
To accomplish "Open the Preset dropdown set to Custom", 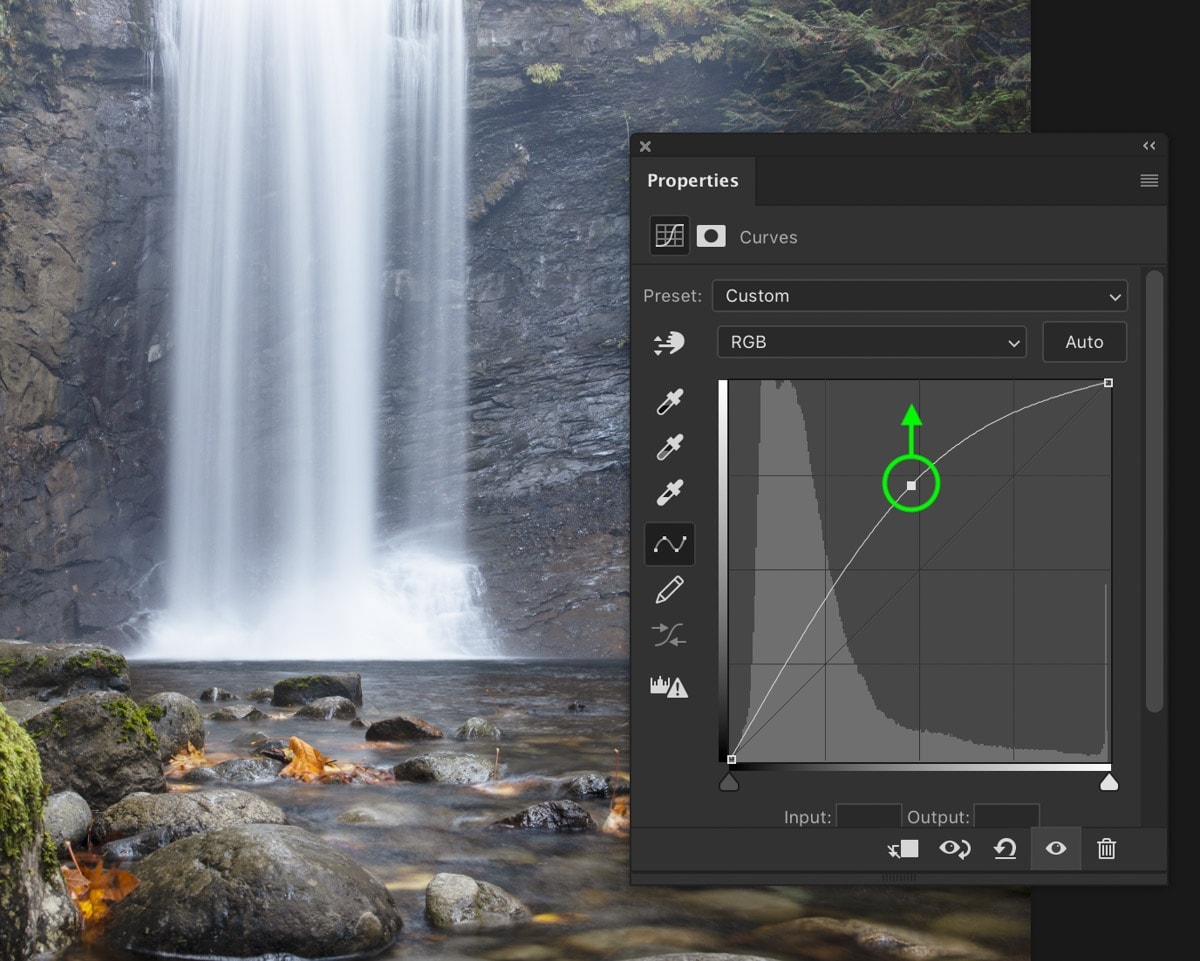I will coord(919,296).
